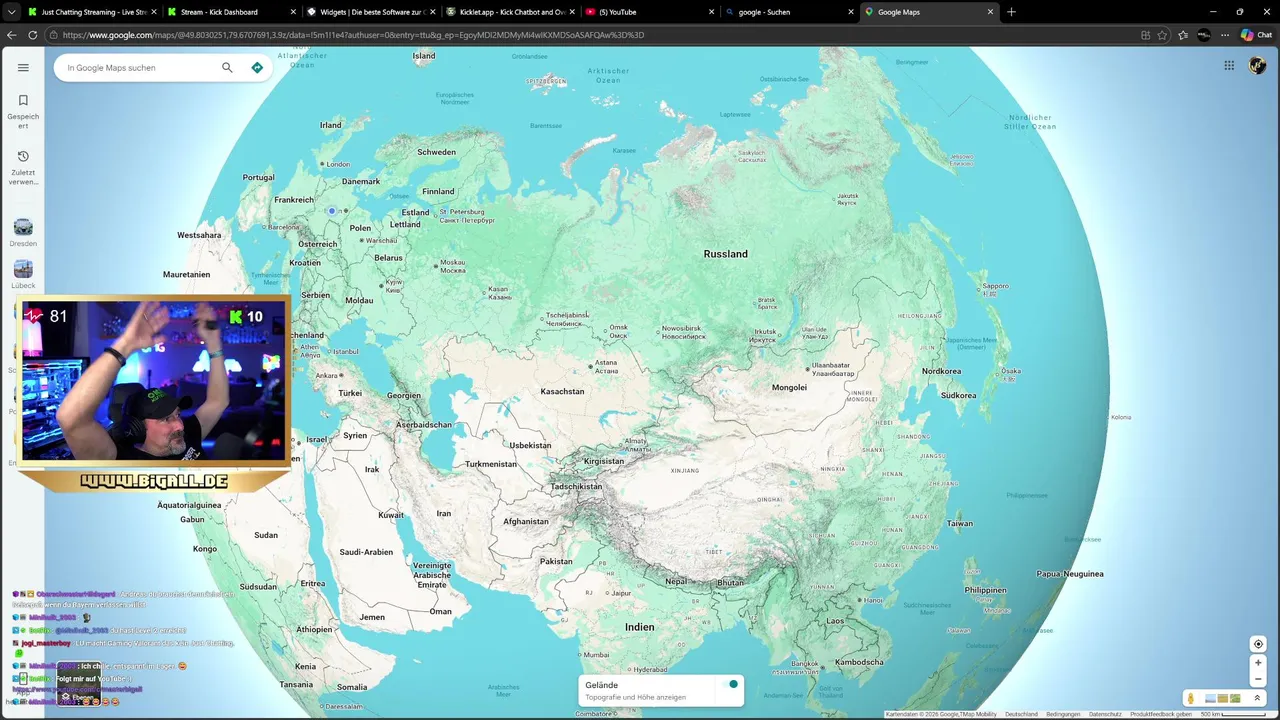Screen dimensions: 1280x720
Task: Click the Türkei country label
Action: (x=350, y=393)
